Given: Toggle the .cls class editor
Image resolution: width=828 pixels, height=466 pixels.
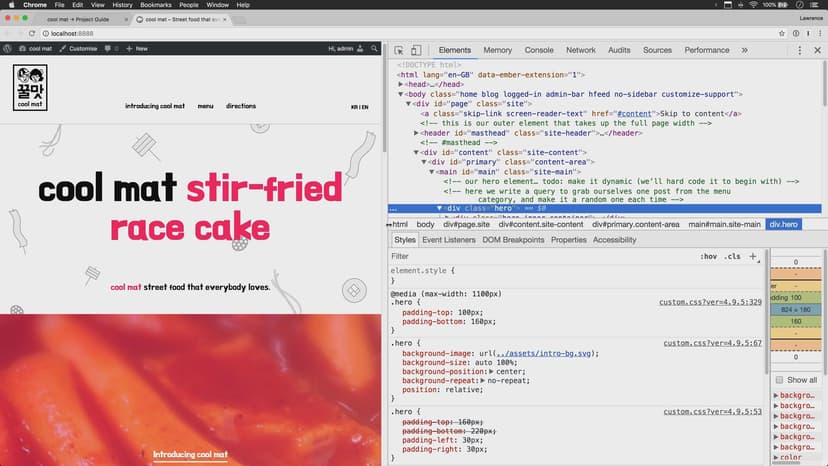Looking at the screenshot, I should [733, 257].
